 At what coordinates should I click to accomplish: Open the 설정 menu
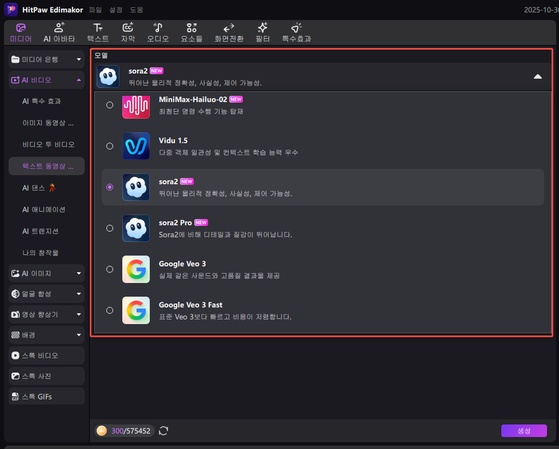(x=116, y=10)
